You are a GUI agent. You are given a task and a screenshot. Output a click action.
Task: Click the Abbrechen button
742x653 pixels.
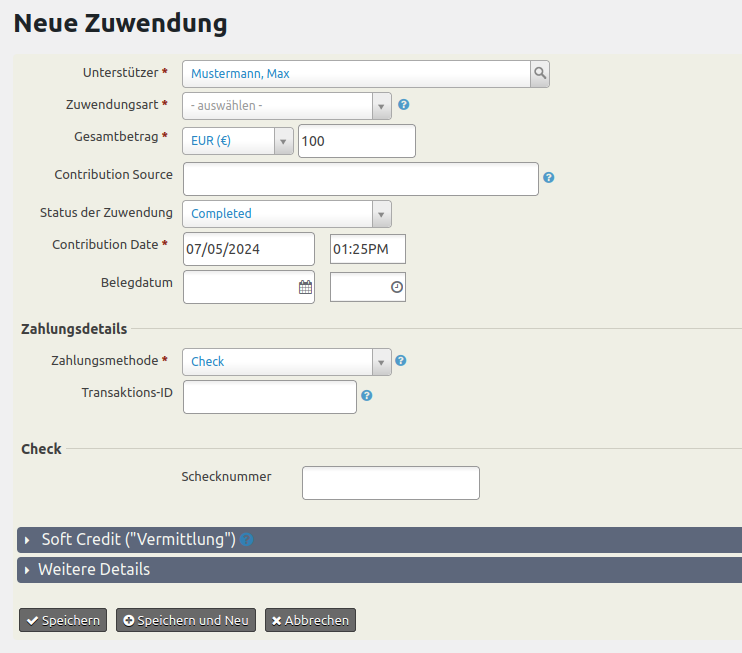[310, 620]
